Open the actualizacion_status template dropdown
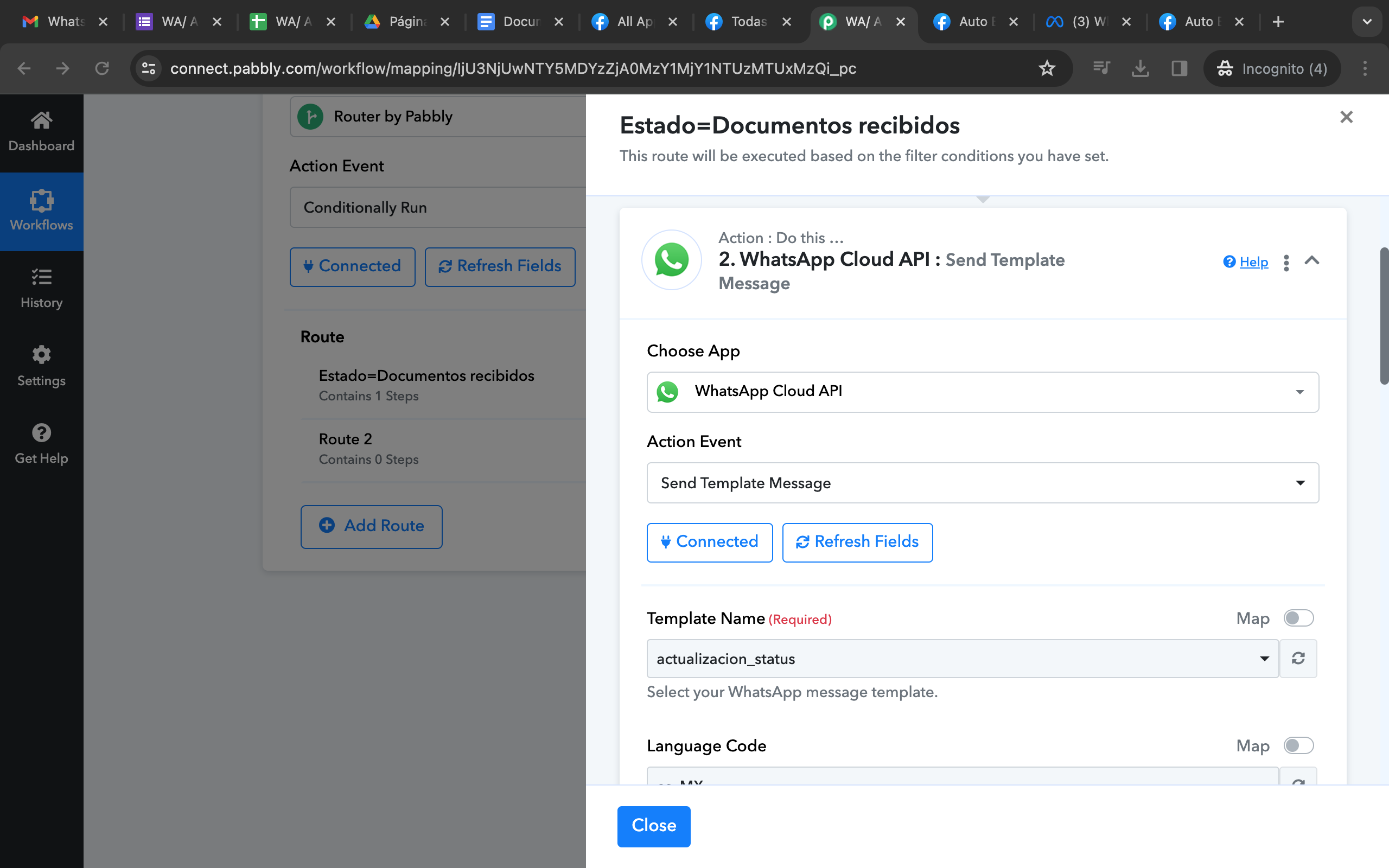 (963, 659)
